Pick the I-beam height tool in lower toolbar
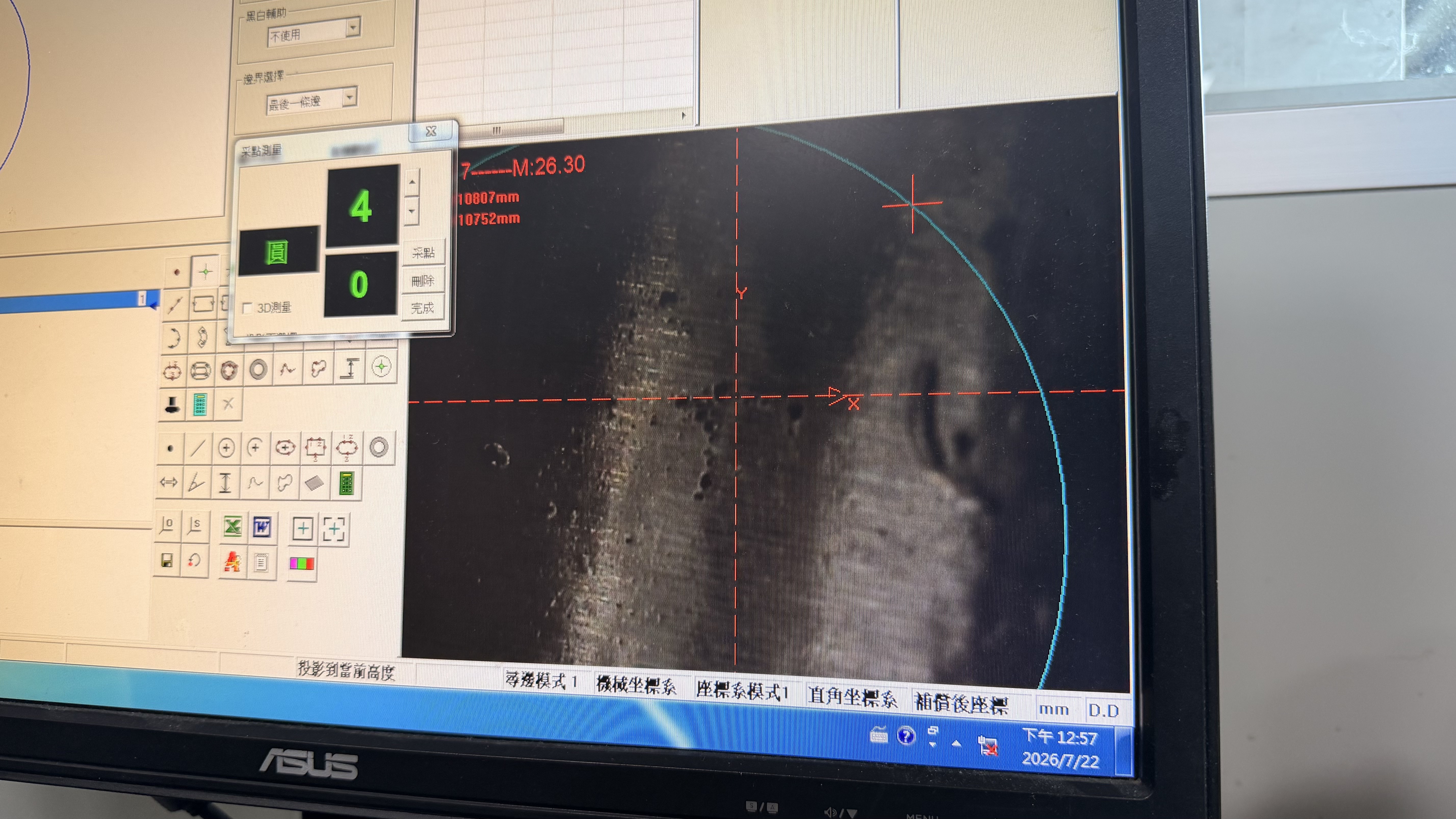Viewport: 1456px width, 819px height. click(225, 483)
